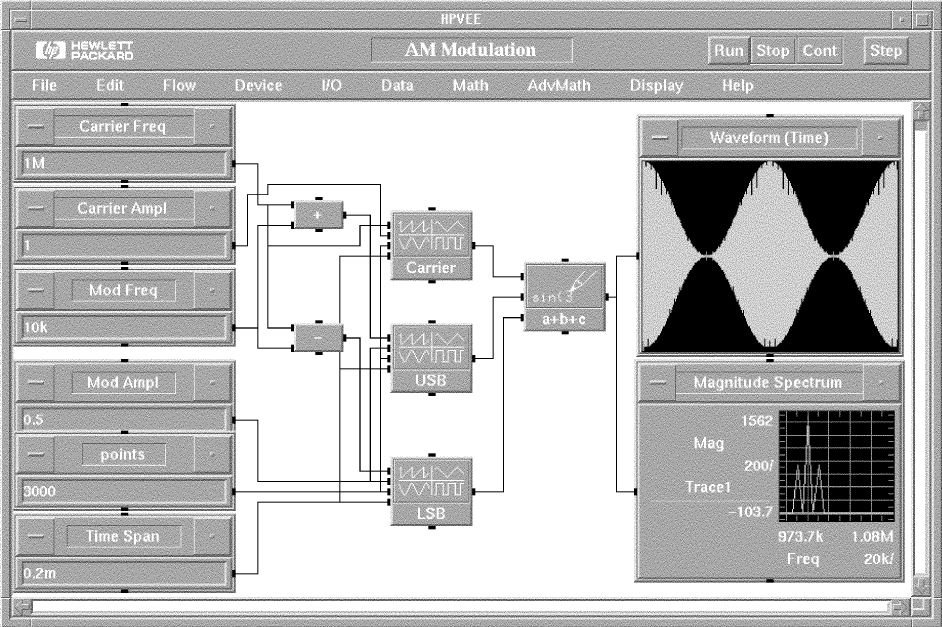The width and height of the screenshot is (942, 627).
Task: Open the Carrier Freq object menu button
Action: click(x=35, y=127)
